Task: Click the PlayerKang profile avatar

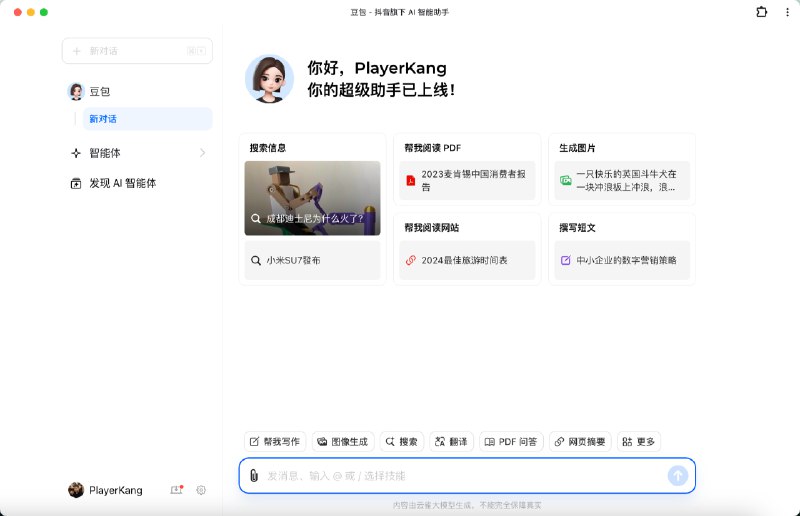Action: (76, 490)
